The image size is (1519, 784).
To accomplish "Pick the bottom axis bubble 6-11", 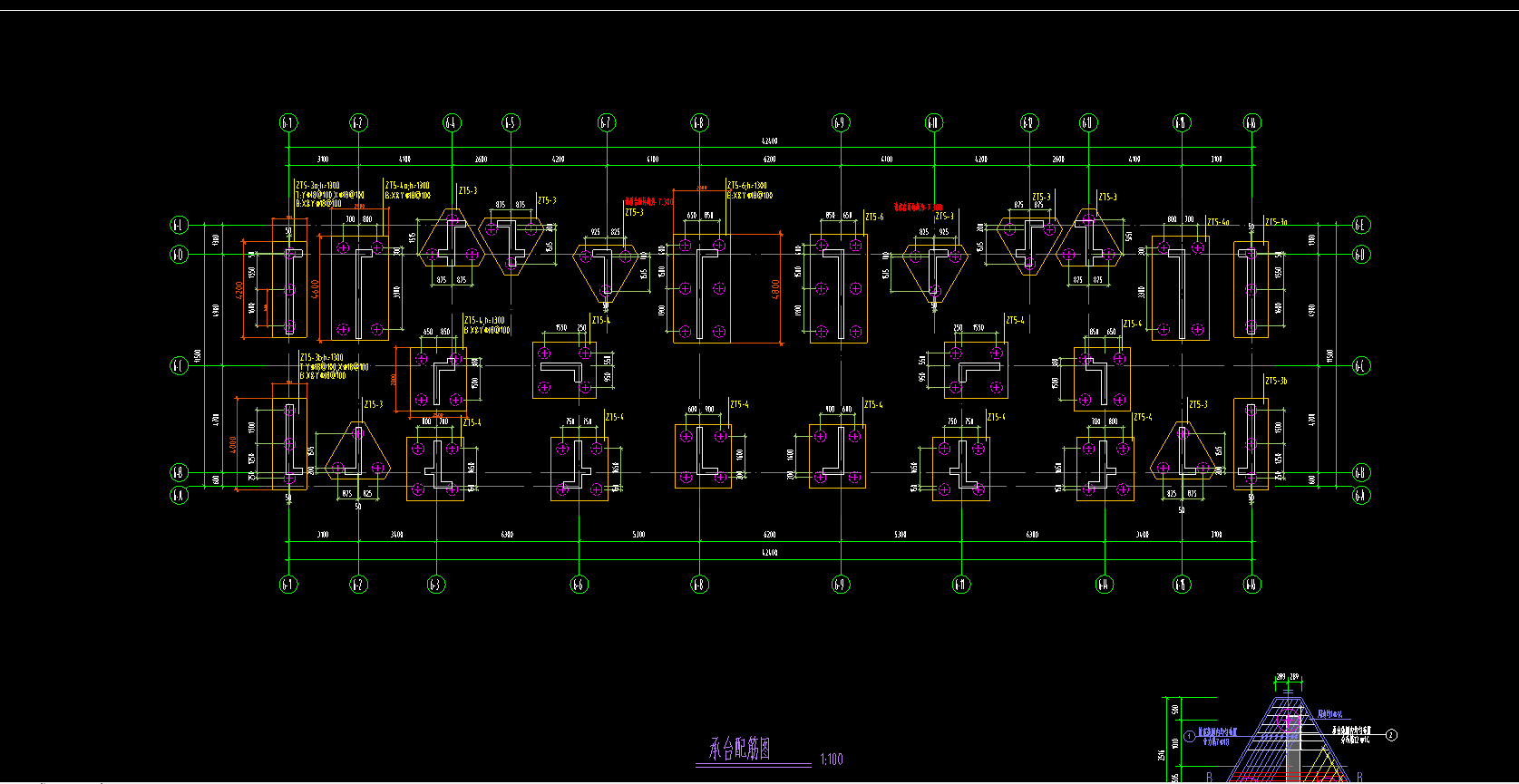I will (961, 585).
